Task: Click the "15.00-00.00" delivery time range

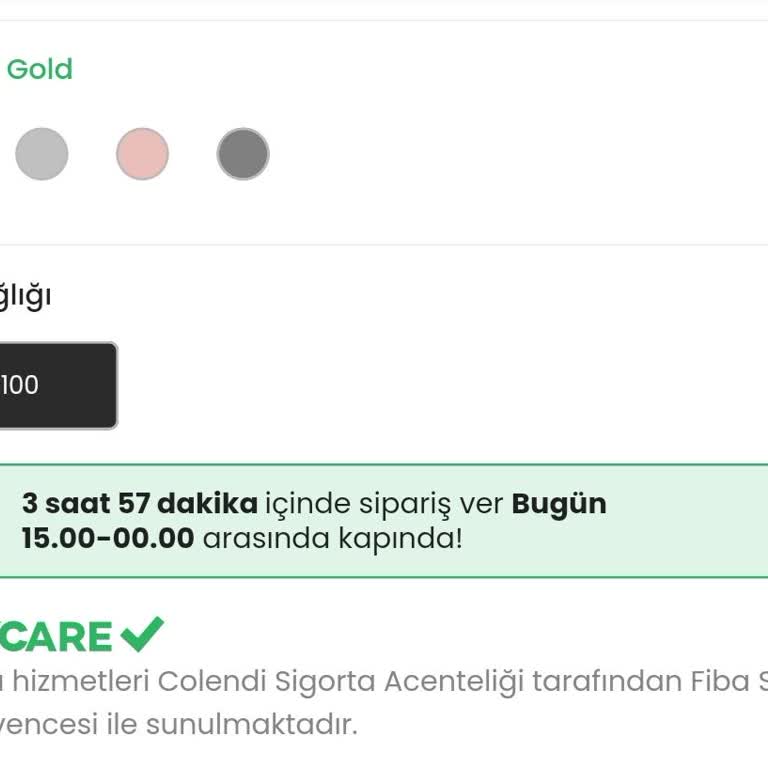Action: (108, 539)
